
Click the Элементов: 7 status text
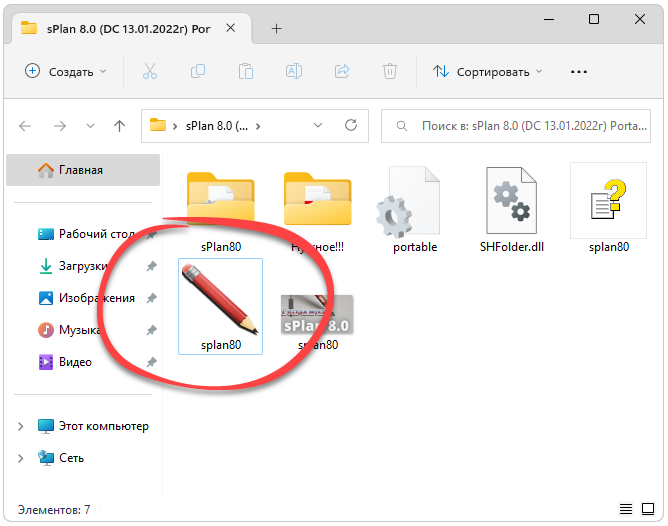tap(54, 510)
